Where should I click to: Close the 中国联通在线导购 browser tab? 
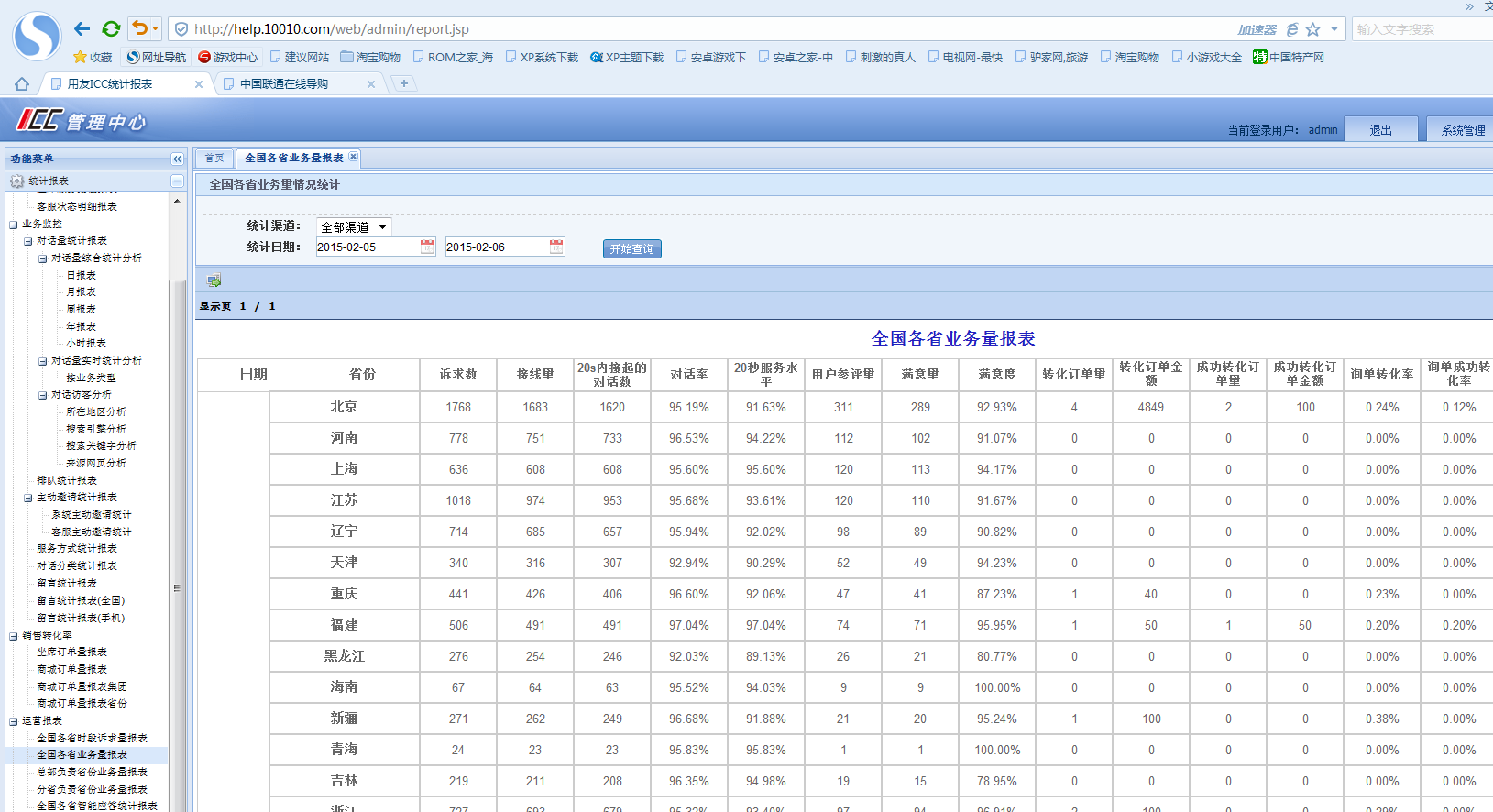click(371, 84)
